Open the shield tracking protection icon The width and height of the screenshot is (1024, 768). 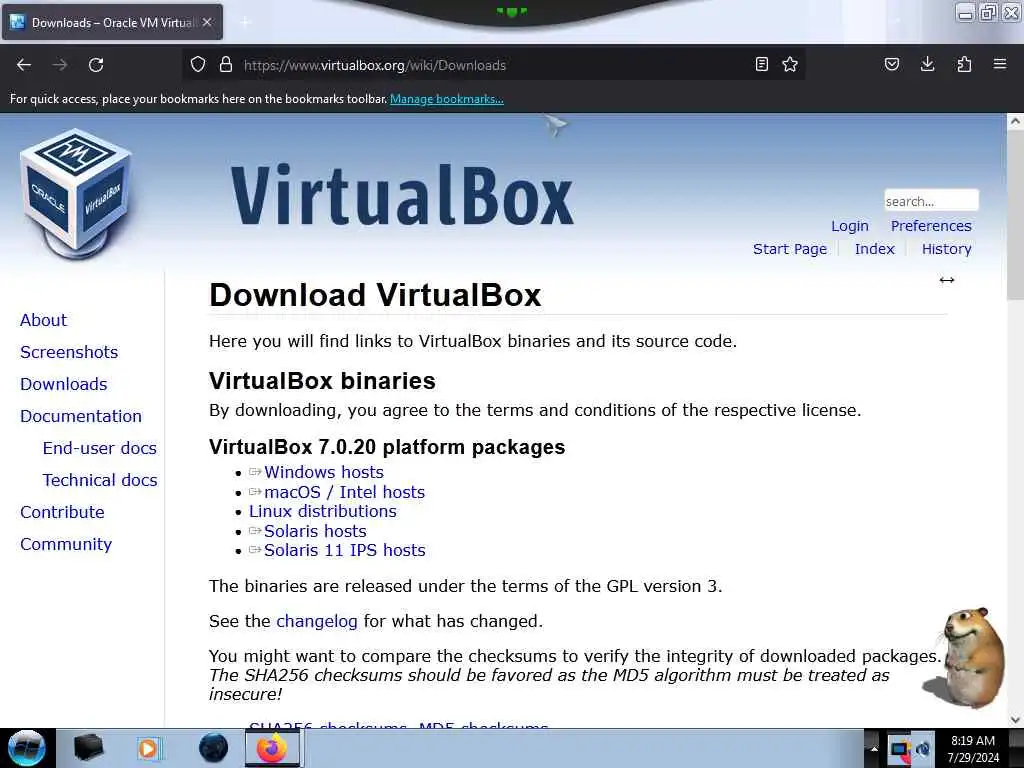pyautogui.click(x=198, y=65)
